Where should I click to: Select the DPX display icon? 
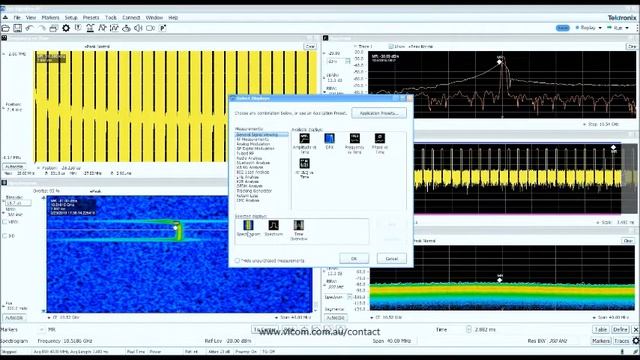[x=329, y=139]
